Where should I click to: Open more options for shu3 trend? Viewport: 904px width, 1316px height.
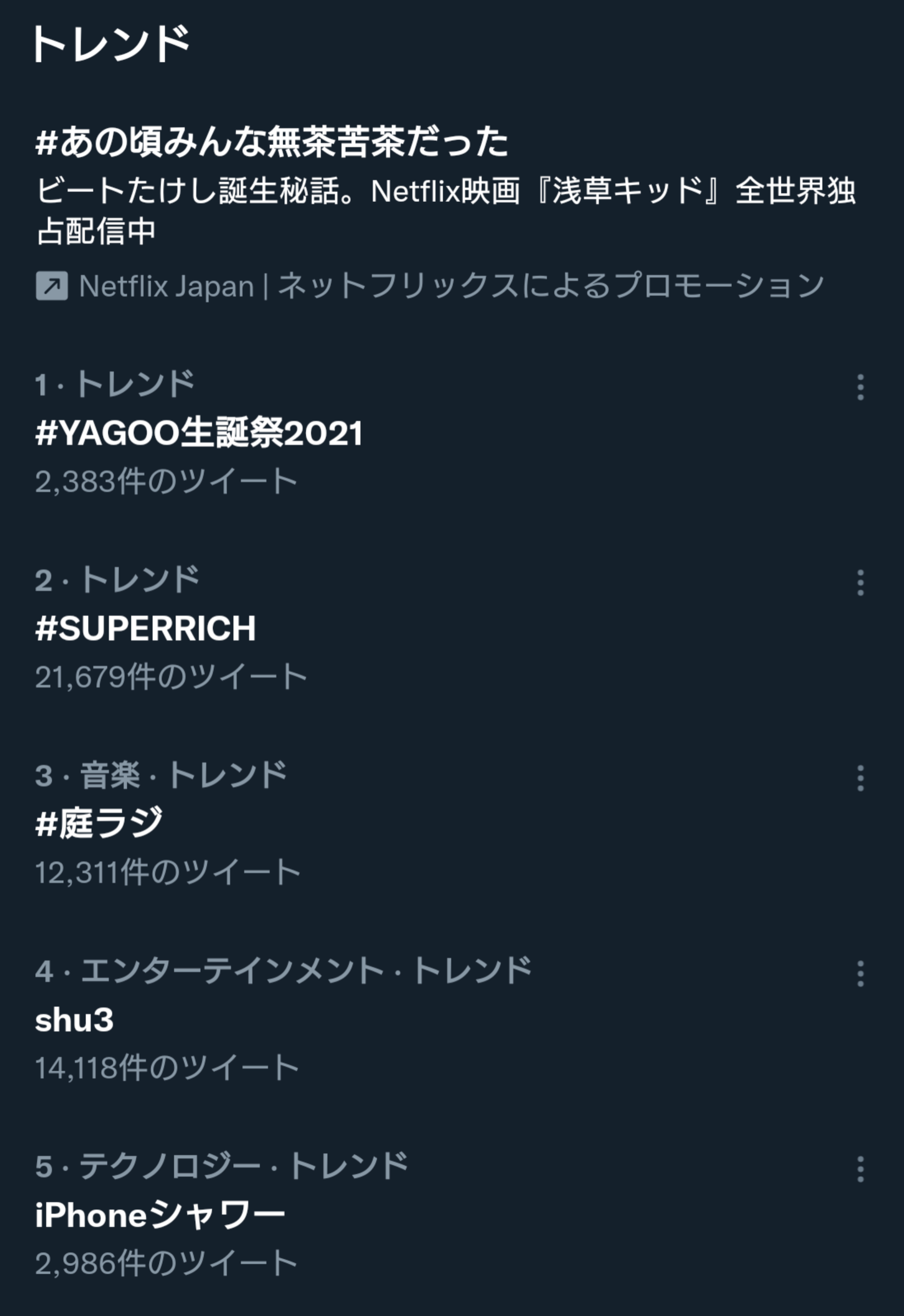(x=861, y=974)
